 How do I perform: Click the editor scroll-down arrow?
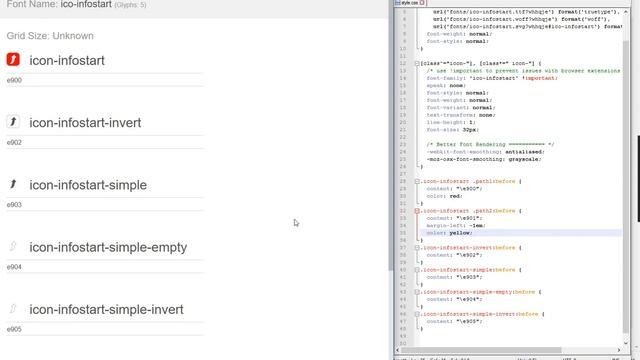[x=626, y=343]
